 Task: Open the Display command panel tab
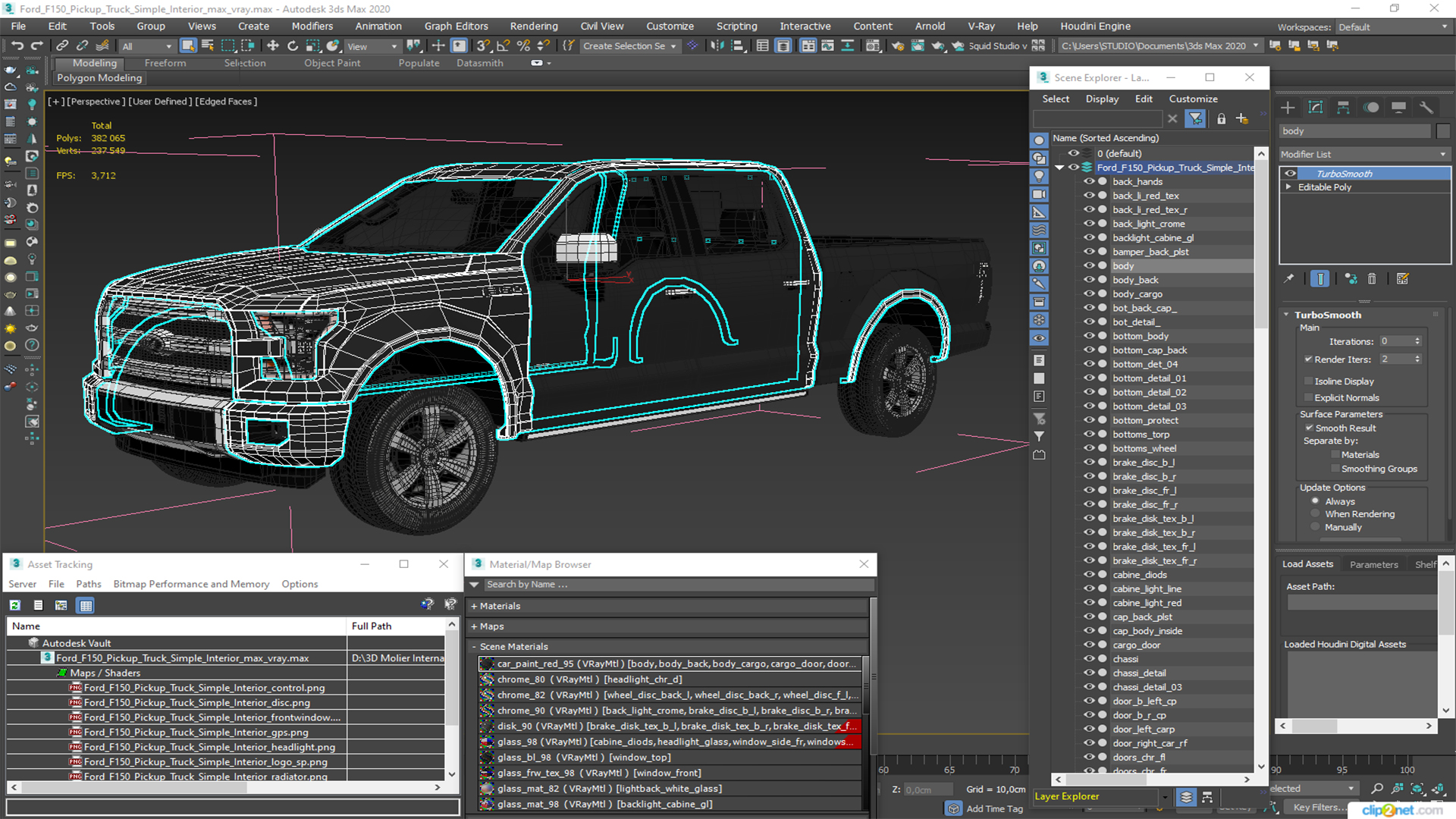1399,108
